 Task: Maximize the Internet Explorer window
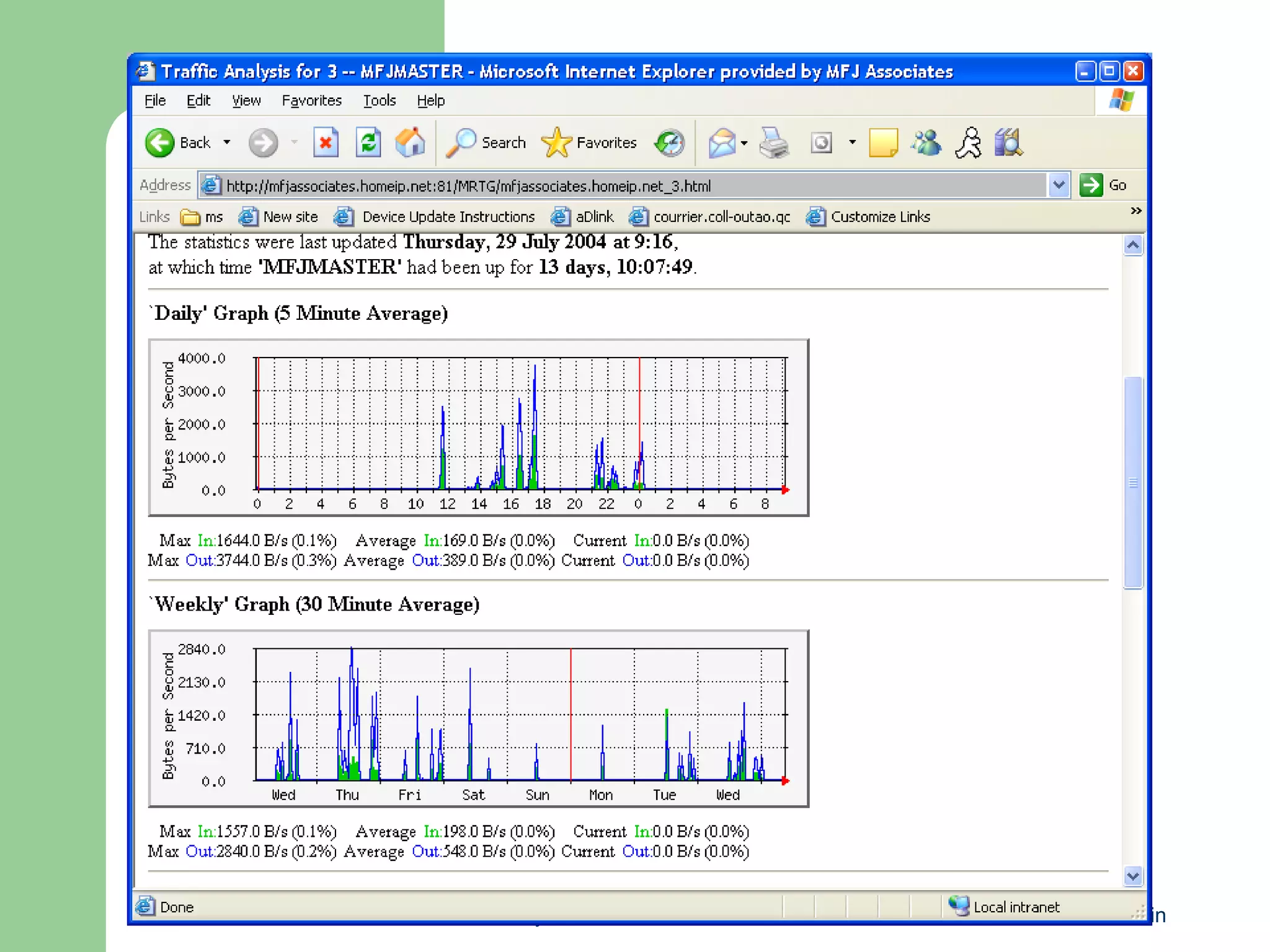[1109, 71]
